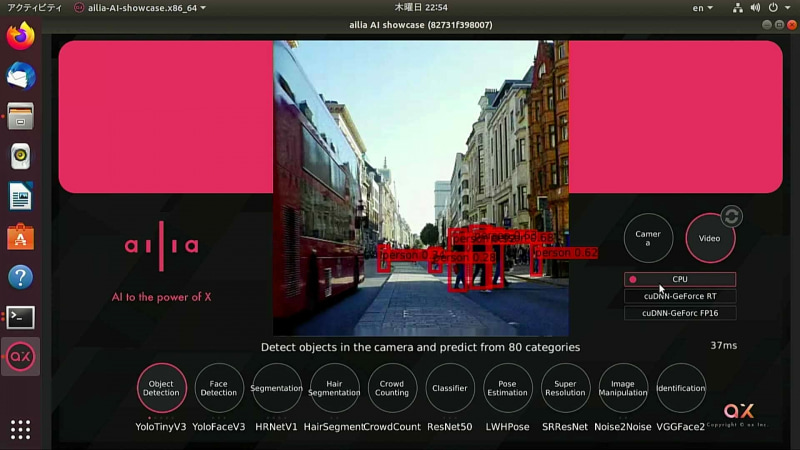
Task: Click the CrowdCount model label
Action: pyautogui.click(x=392, y=427)
